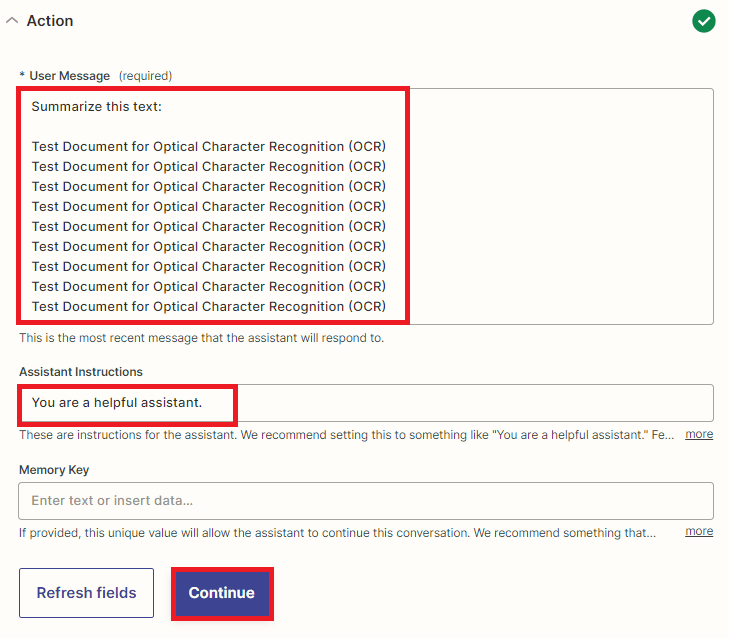Click helper text below User Message box

tap(200, 338)
